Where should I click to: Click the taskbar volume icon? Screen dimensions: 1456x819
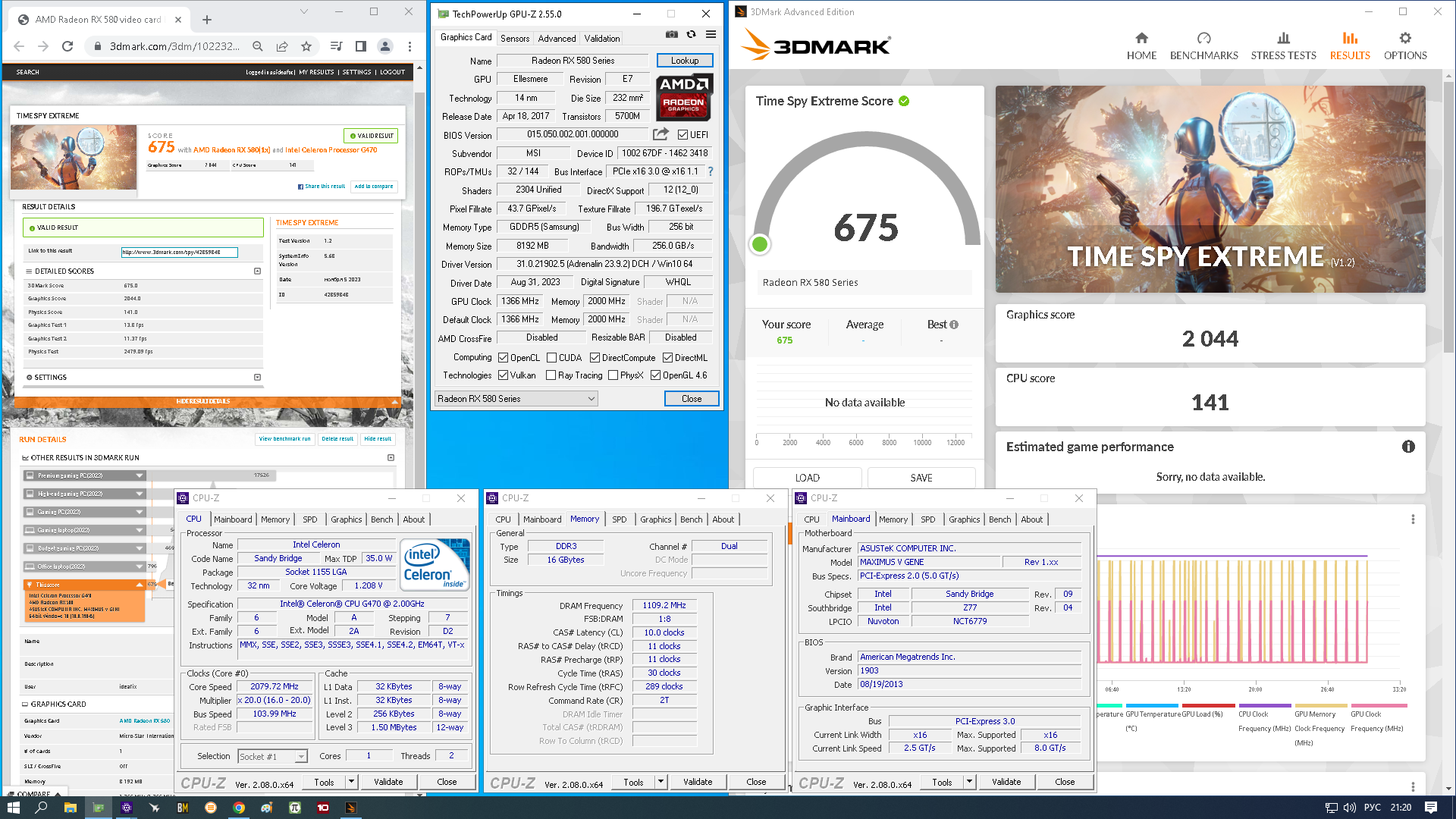pos(1349,808)
